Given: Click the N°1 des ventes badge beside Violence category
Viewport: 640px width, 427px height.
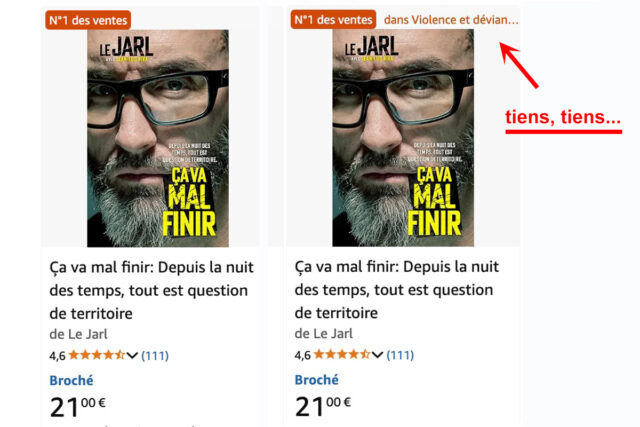Looking at the screenshot, I should (333, 20).
